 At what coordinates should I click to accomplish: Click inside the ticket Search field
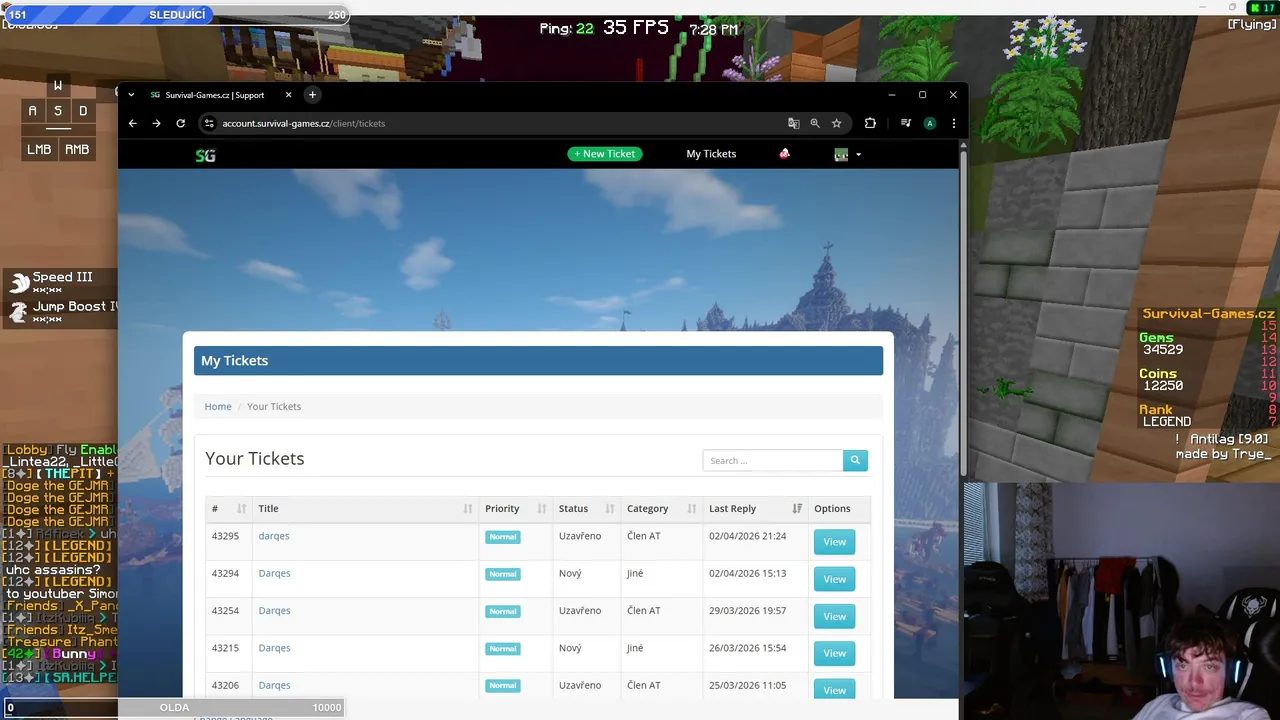(x=772, y=460)
